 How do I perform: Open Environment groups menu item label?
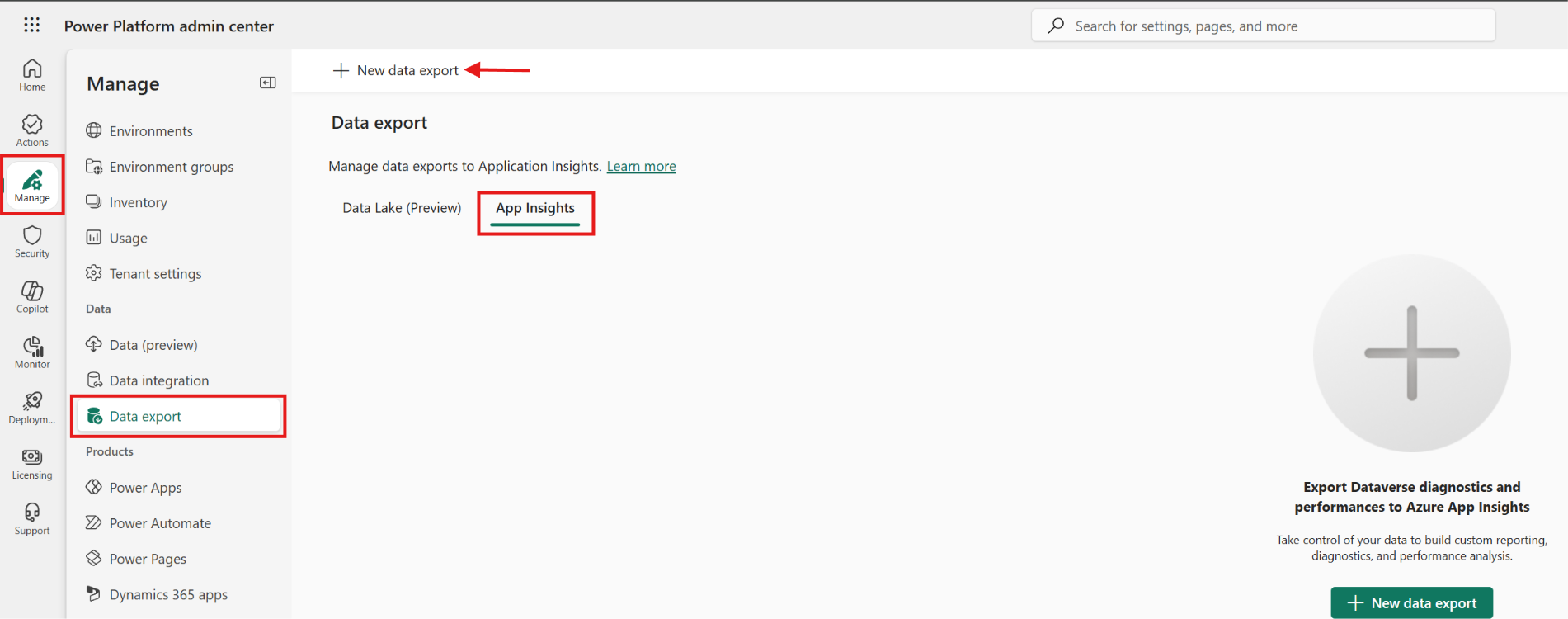click(x=172, y=167)
